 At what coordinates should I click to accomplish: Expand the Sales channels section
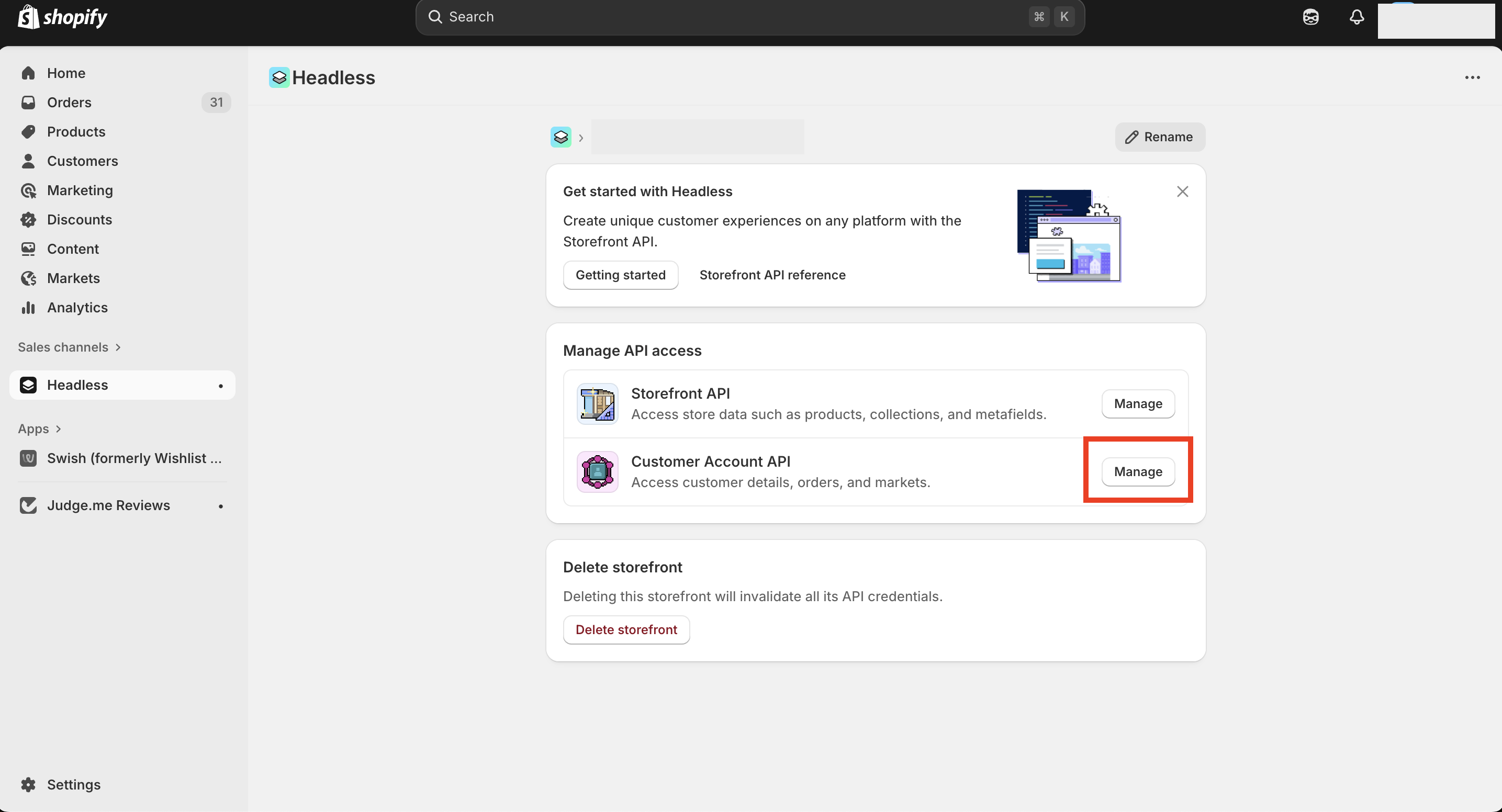(69, 347)
